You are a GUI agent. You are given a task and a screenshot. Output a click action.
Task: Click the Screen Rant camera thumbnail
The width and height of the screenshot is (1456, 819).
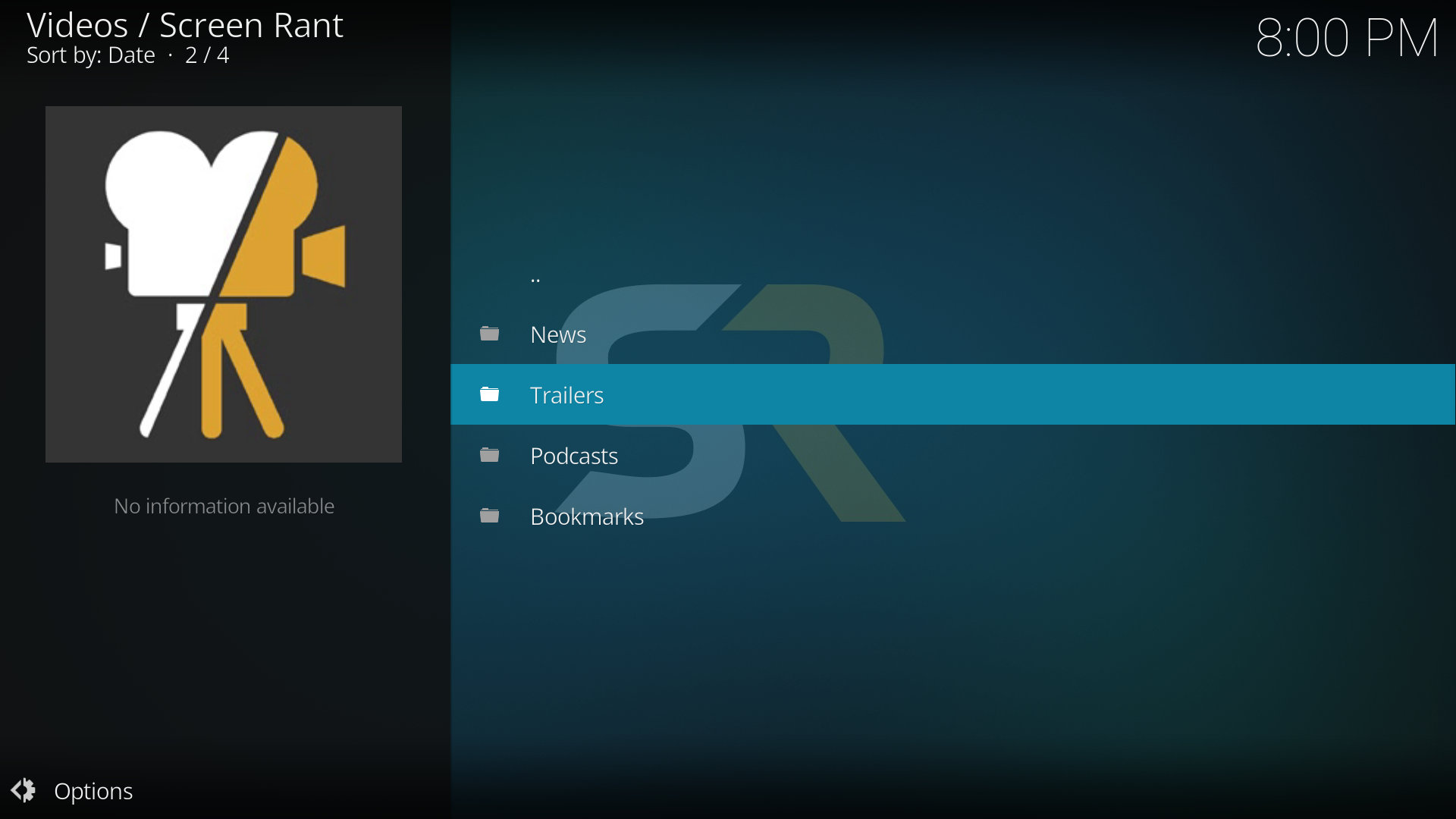point(224,284)
